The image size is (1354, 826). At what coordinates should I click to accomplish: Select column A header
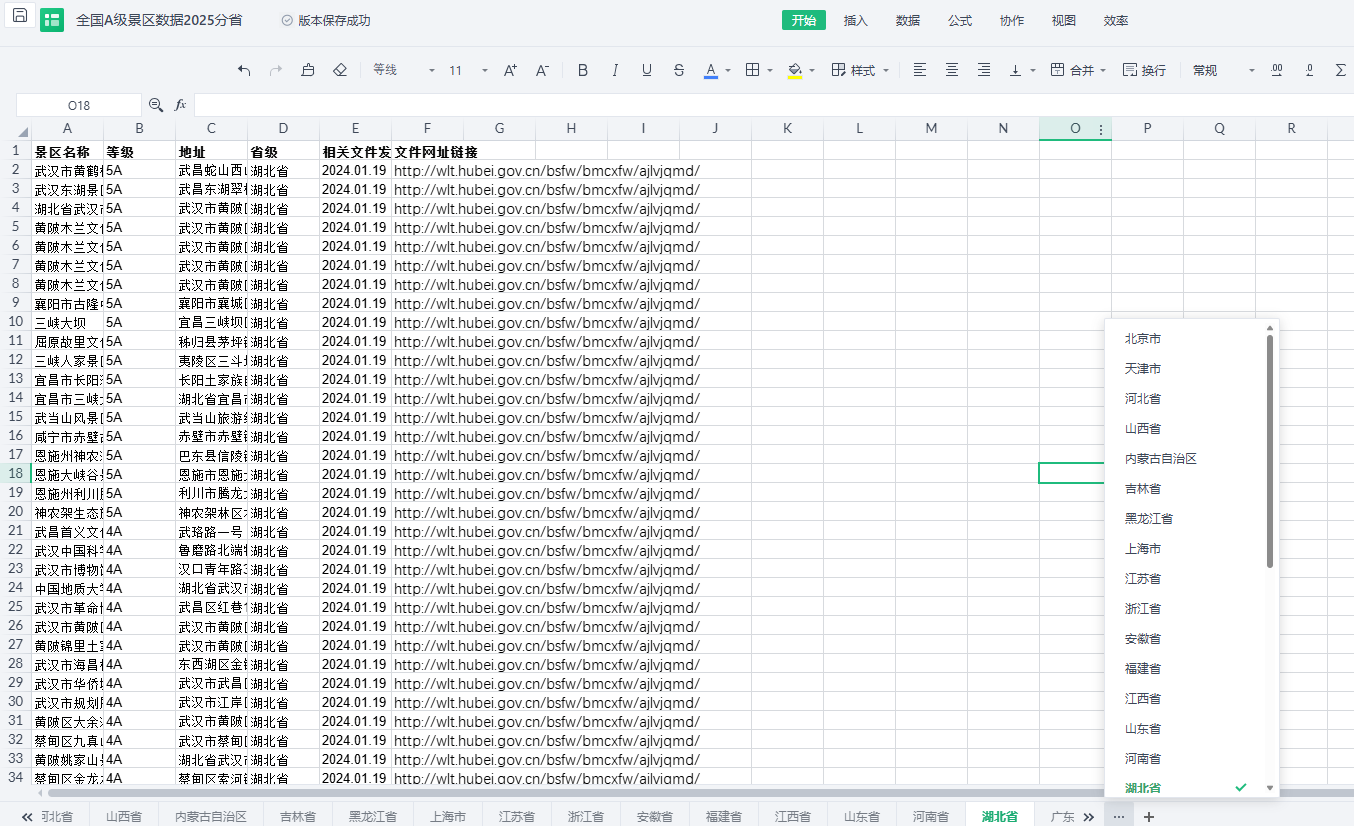click(67, 129)
